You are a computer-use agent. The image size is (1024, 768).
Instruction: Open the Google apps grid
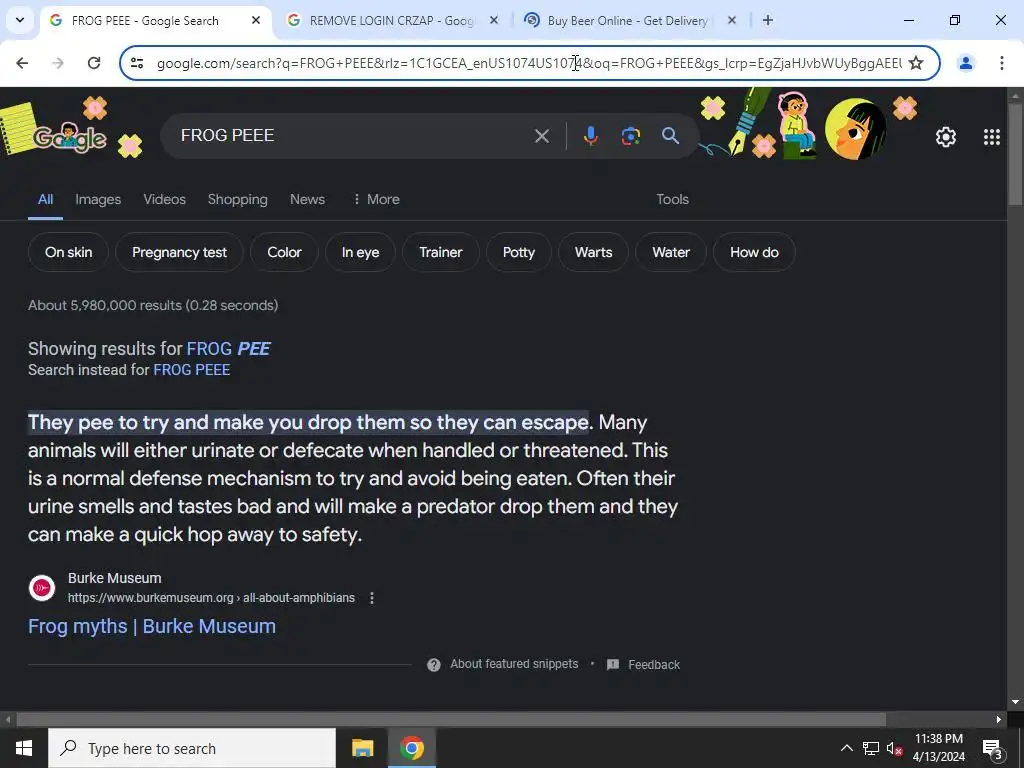[991, 136]
